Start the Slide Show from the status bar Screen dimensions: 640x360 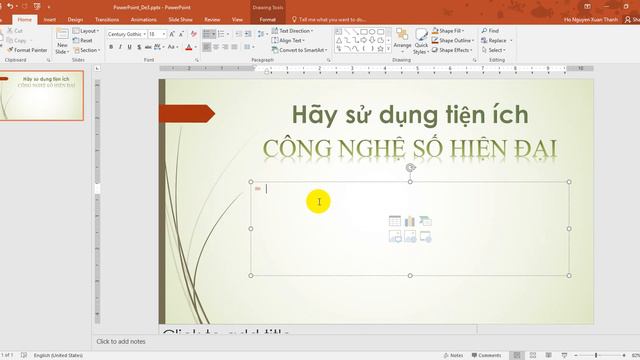(x=564, y=356)
